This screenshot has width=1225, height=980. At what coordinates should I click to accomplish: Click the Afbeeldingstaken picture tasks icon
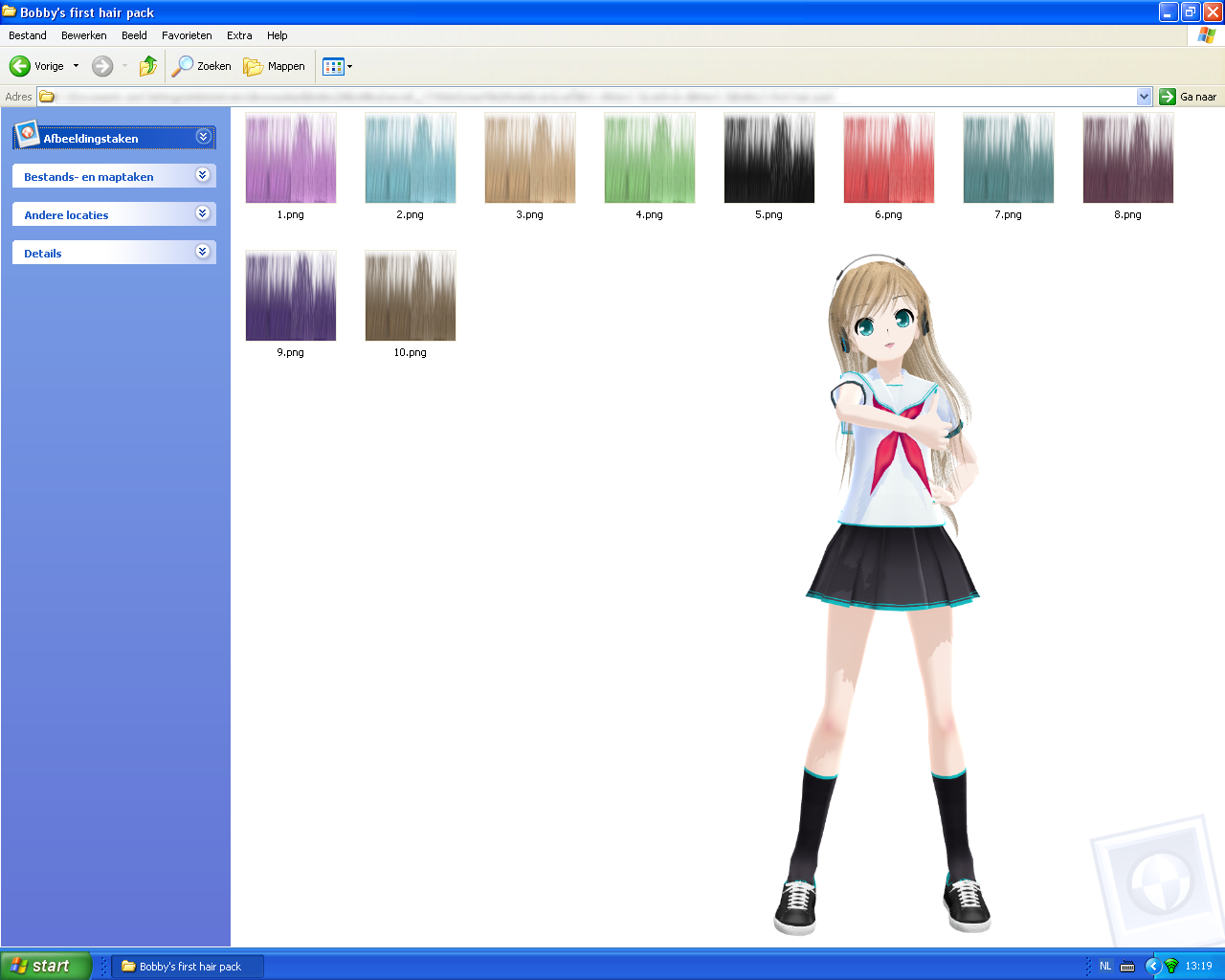coord(29,136)
